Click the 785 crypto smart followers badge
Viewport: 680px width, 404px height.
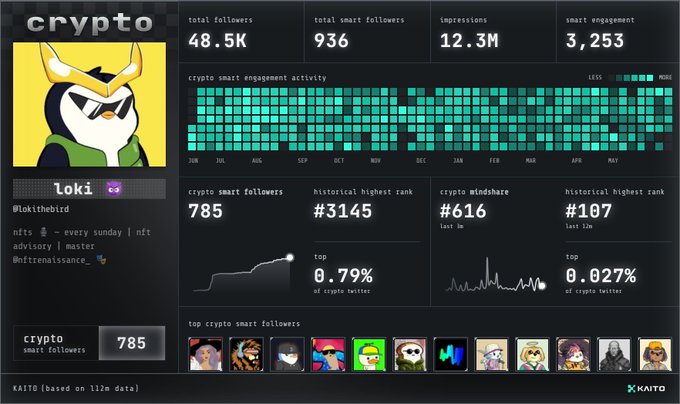pyautogui.click(x=89, y=343)
